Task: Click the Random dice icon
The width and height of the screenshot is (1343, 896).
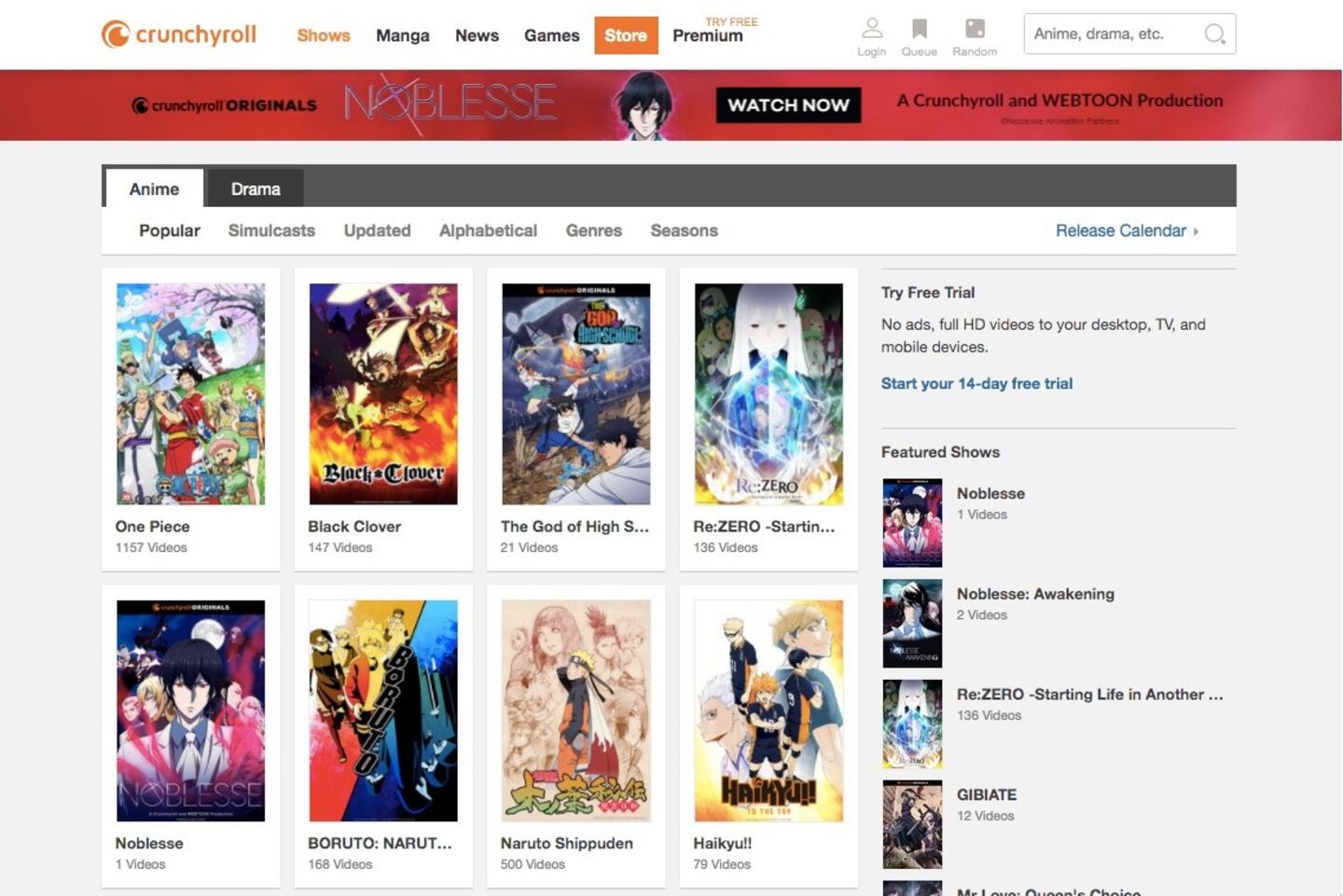Action: tap(975, 29)
